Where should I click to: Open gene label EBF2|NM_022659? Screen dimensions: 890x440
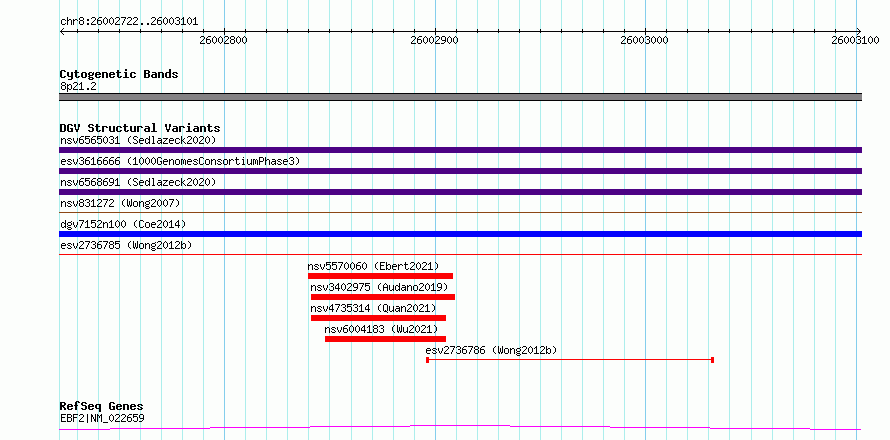(x=102, y=419)
